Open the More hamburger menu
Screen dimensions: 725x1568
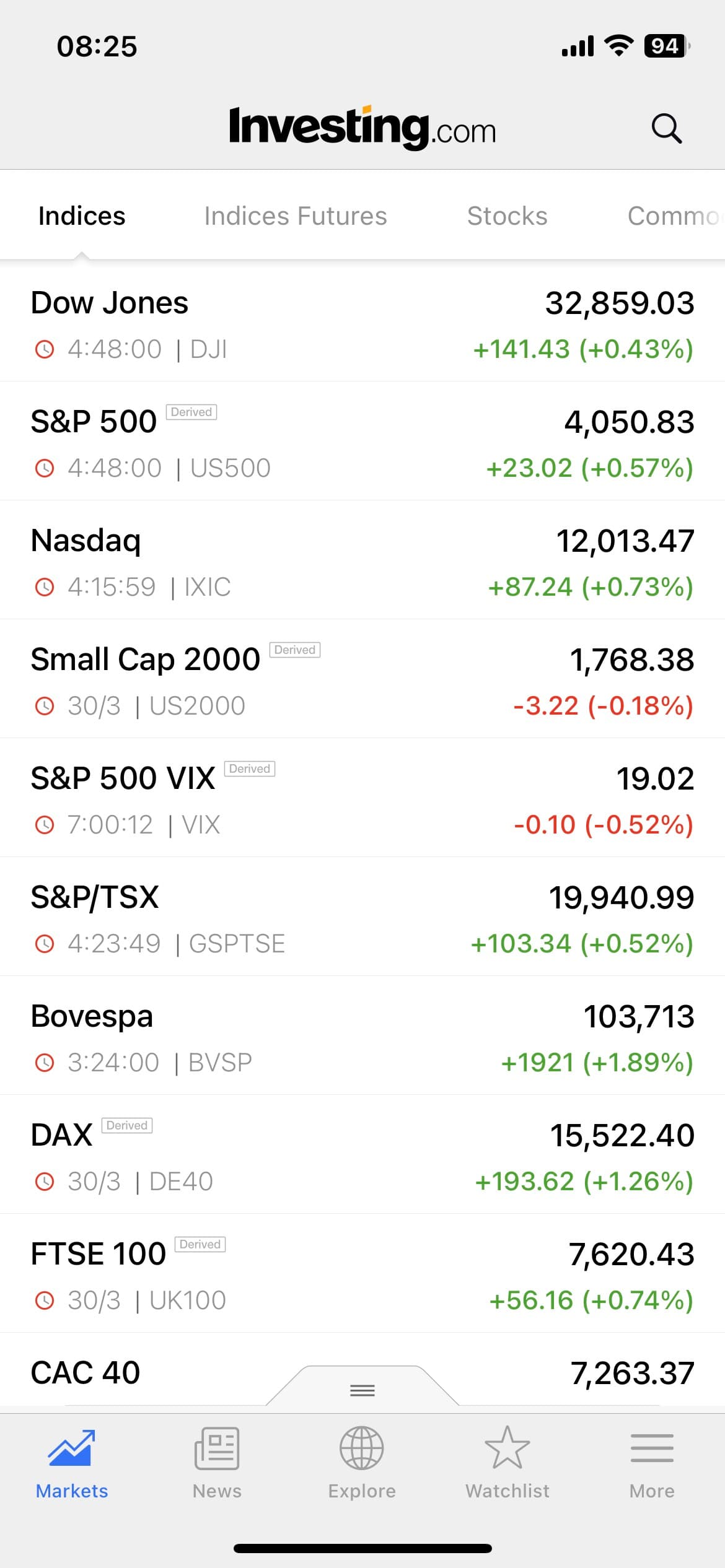[652, 1448]
